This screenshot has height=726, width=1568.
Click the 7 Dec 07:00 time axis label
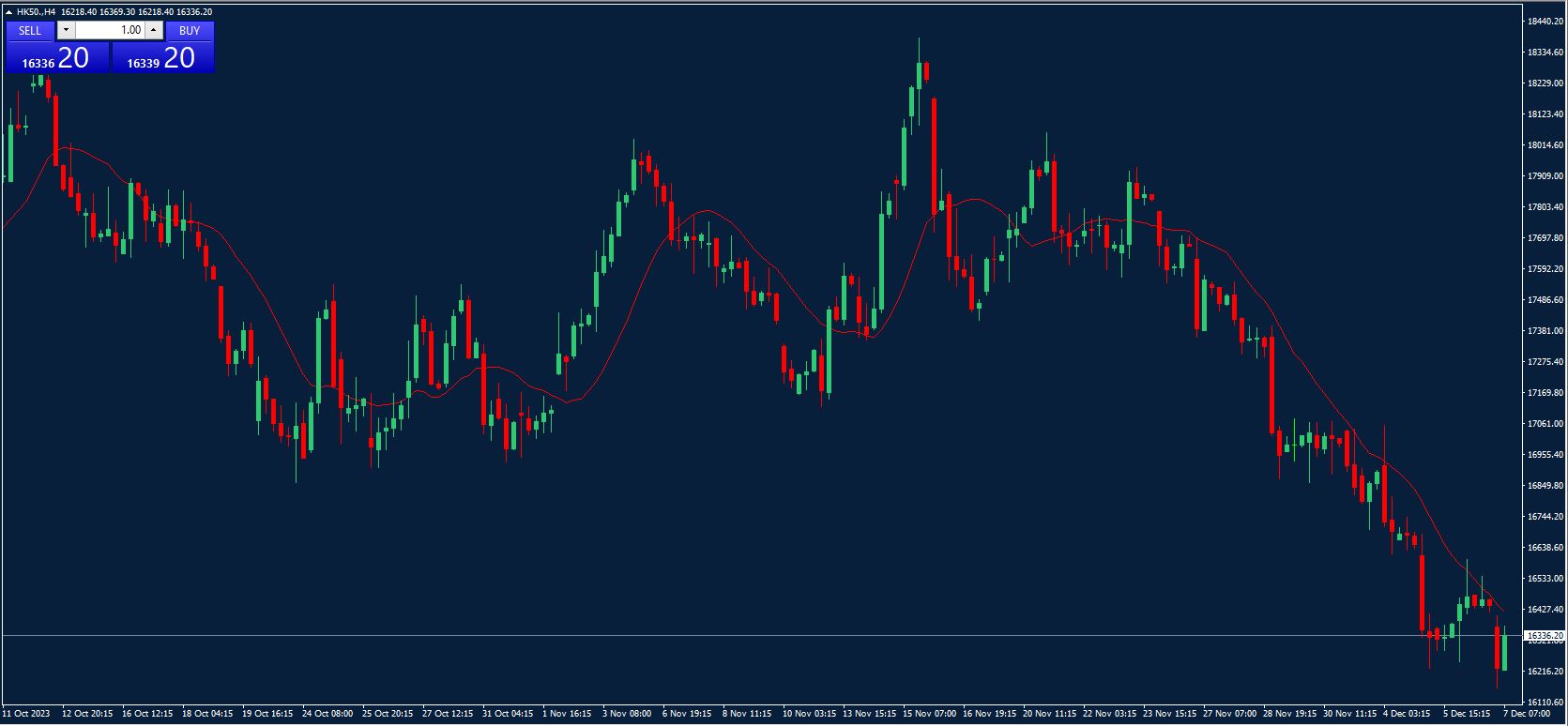1526,714
